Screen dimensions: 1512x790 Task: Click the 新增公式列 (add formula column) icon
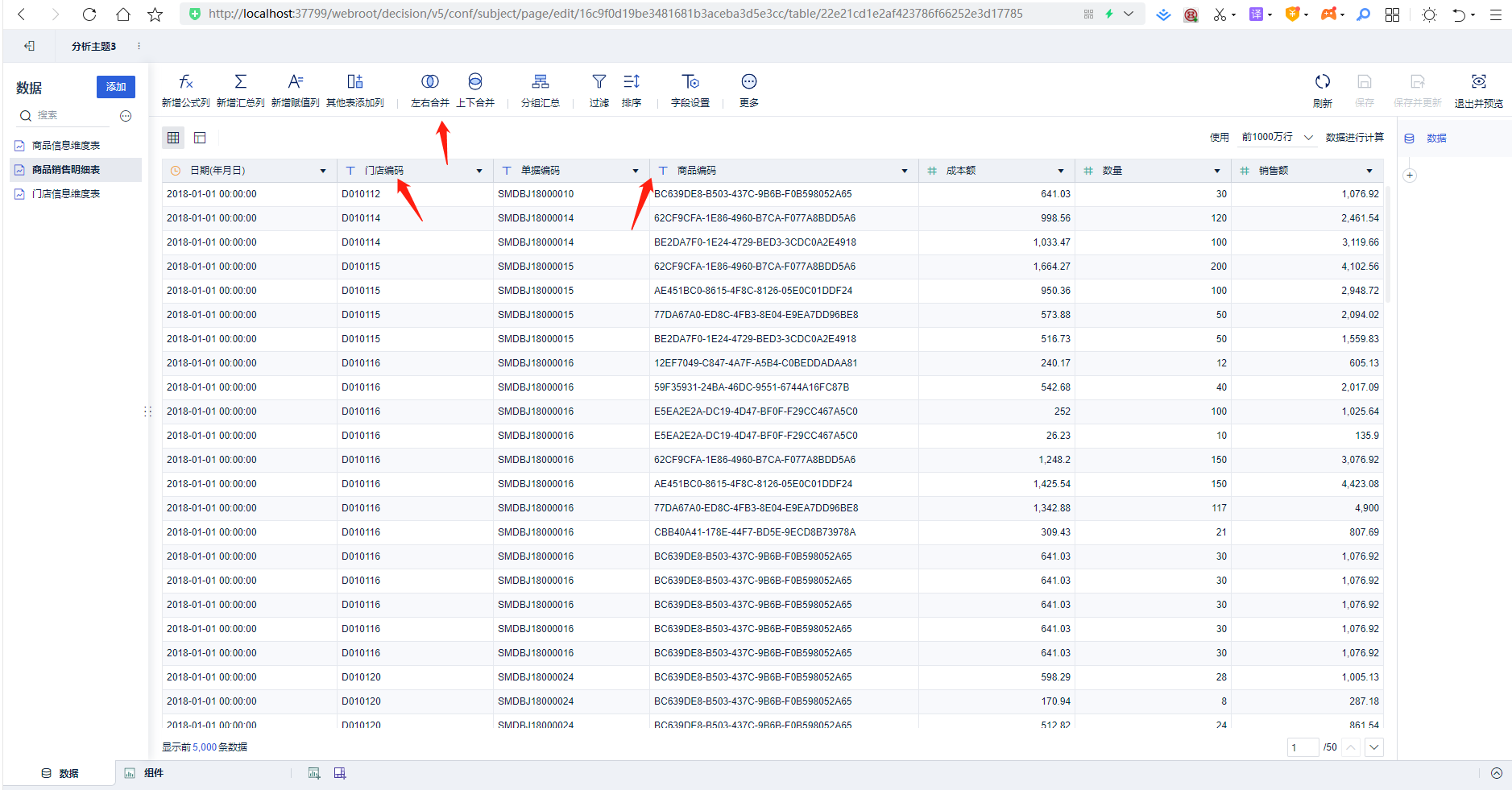pos(185,81)
